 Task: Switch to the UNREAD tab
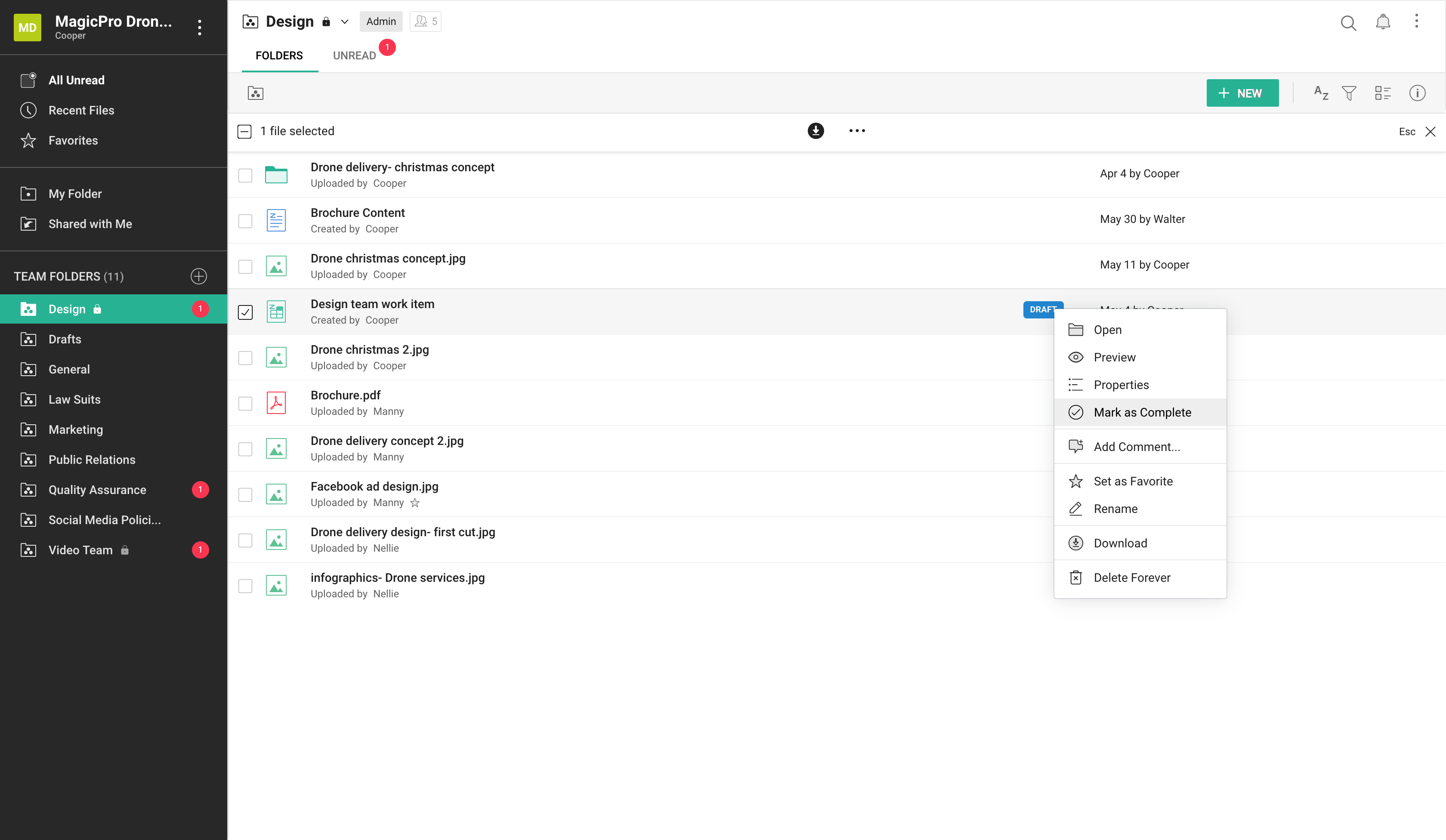(354, 55)
